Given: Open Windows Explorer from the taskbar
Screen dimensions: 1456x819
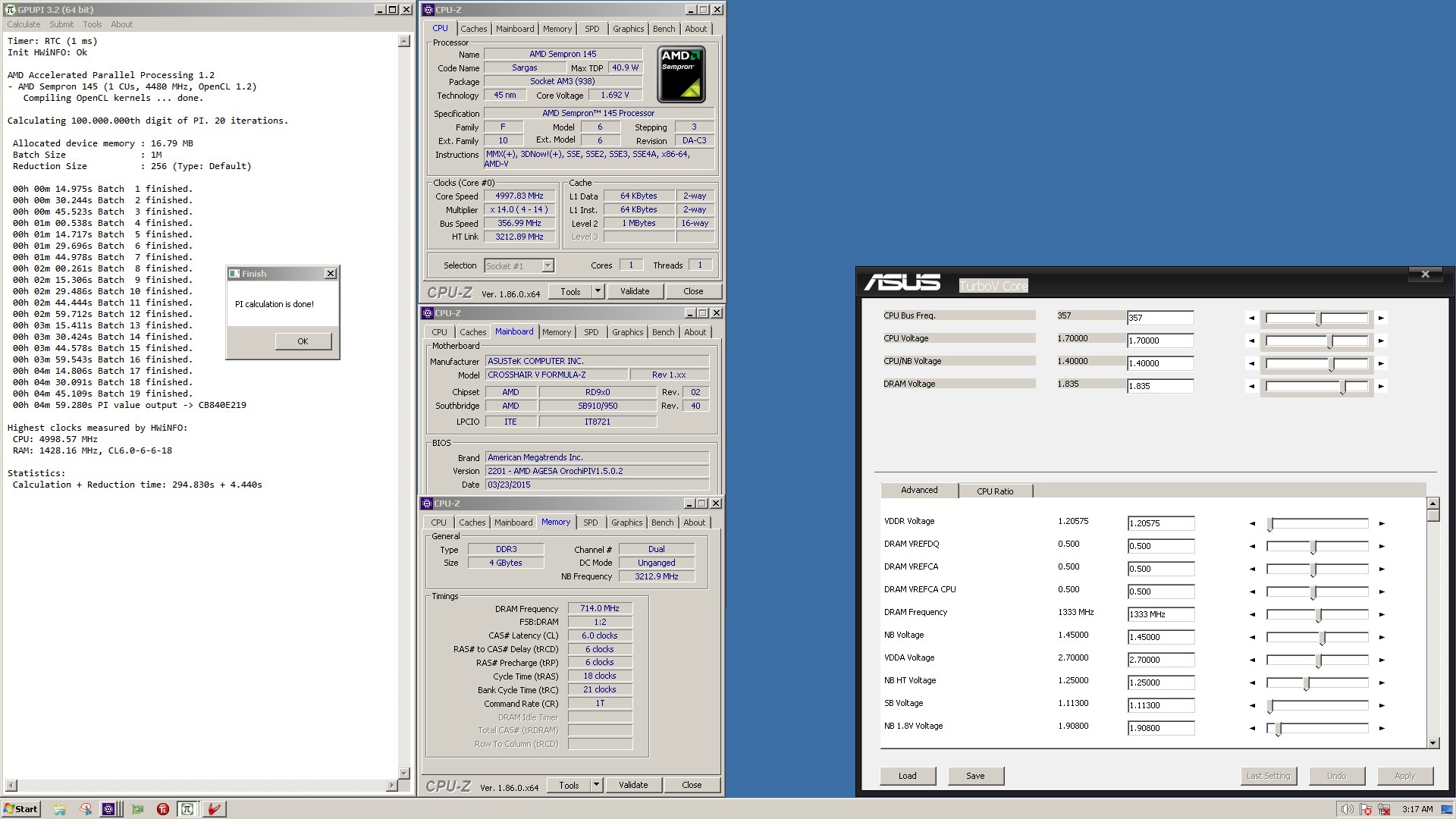Looking at the screenshot, I should pos(60,809).
